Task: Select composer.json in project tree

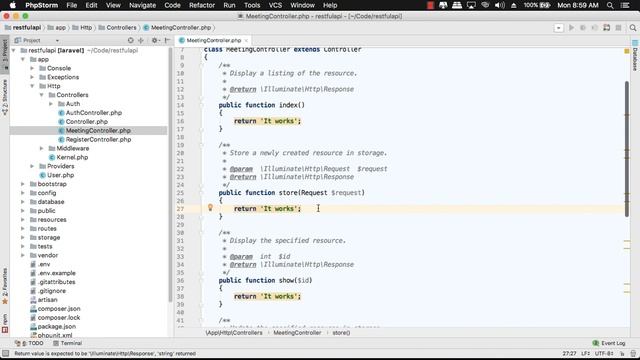Action: click(x=59, y=309)
